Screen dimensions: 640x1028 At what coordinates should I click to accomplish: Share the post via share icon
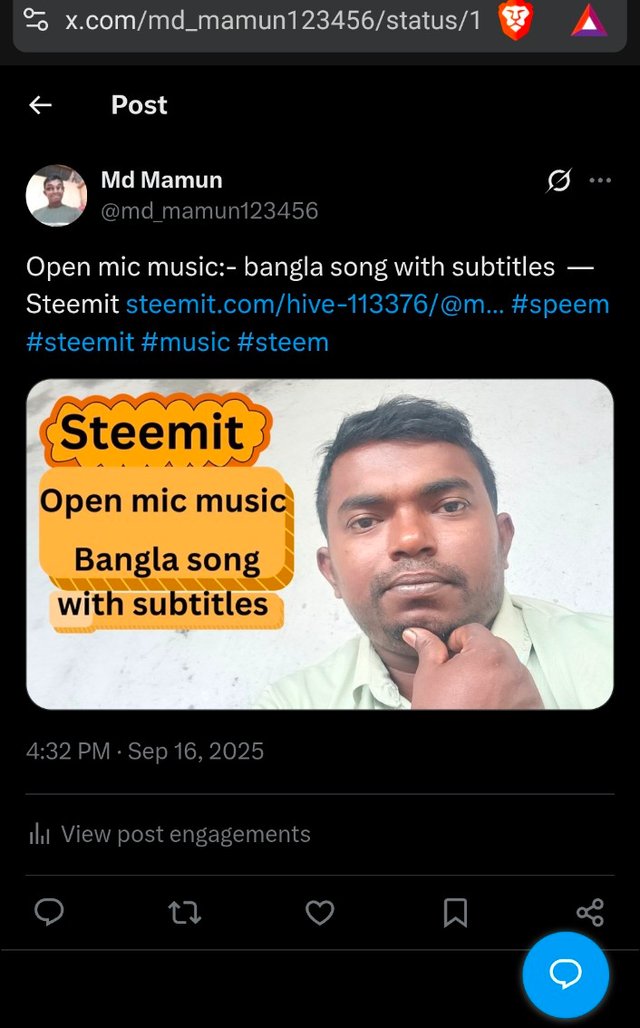pyautogui.click(x=590, y=912)
